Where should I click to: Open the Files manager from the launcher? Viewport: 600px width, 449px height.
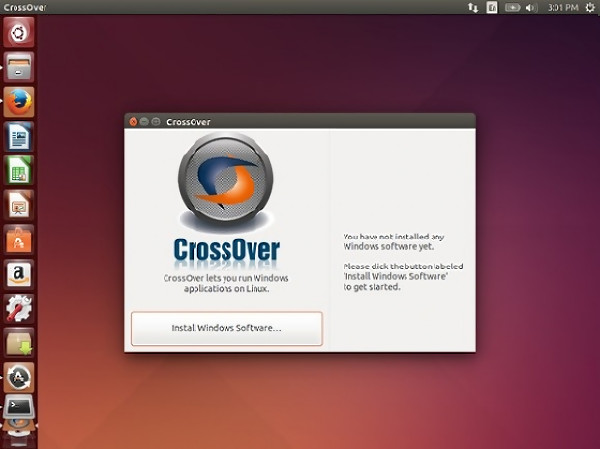(x=18, y=67)
